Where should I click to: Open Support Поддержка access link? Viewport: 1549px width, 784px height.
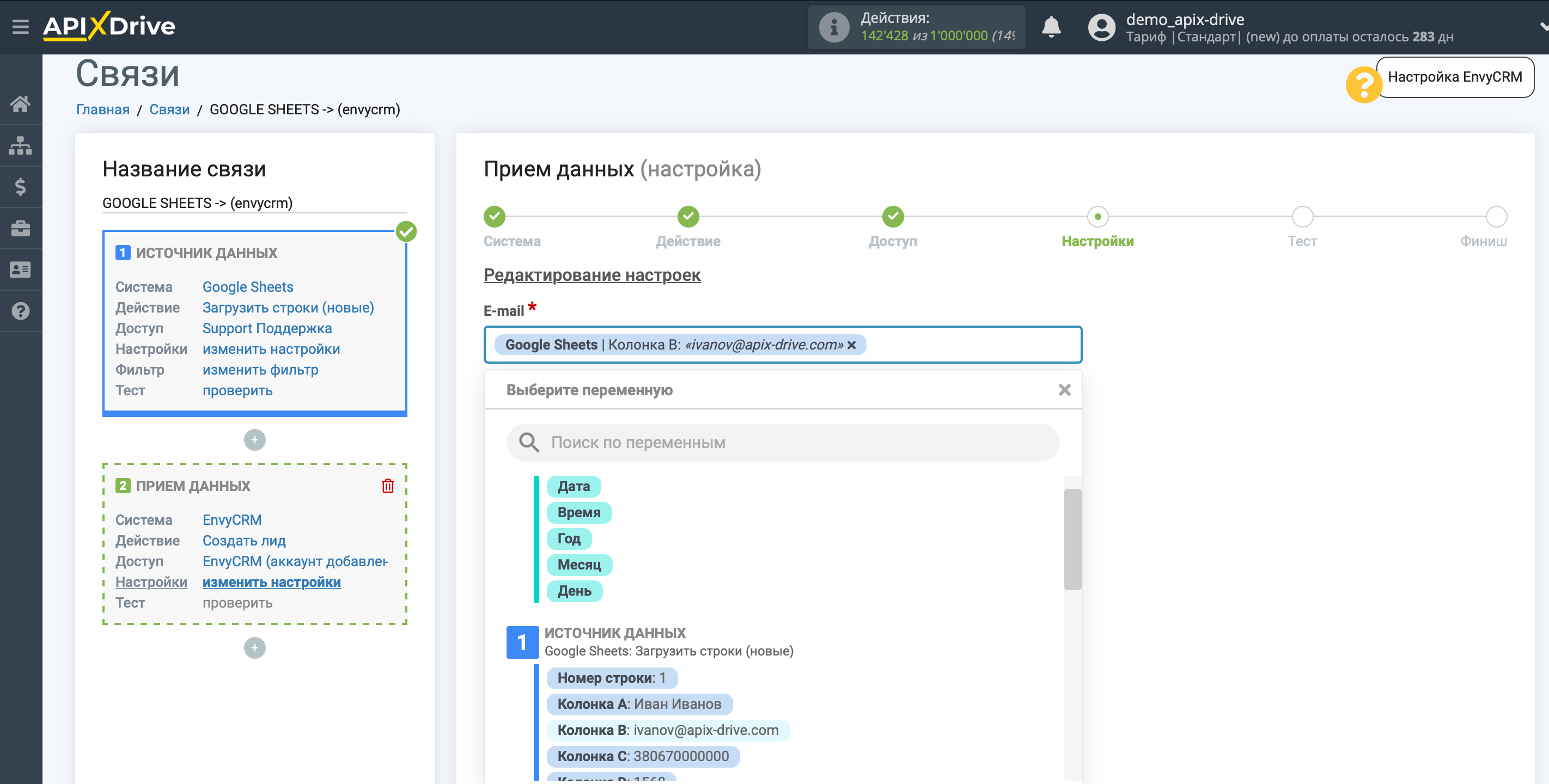[x=267, y=328]
